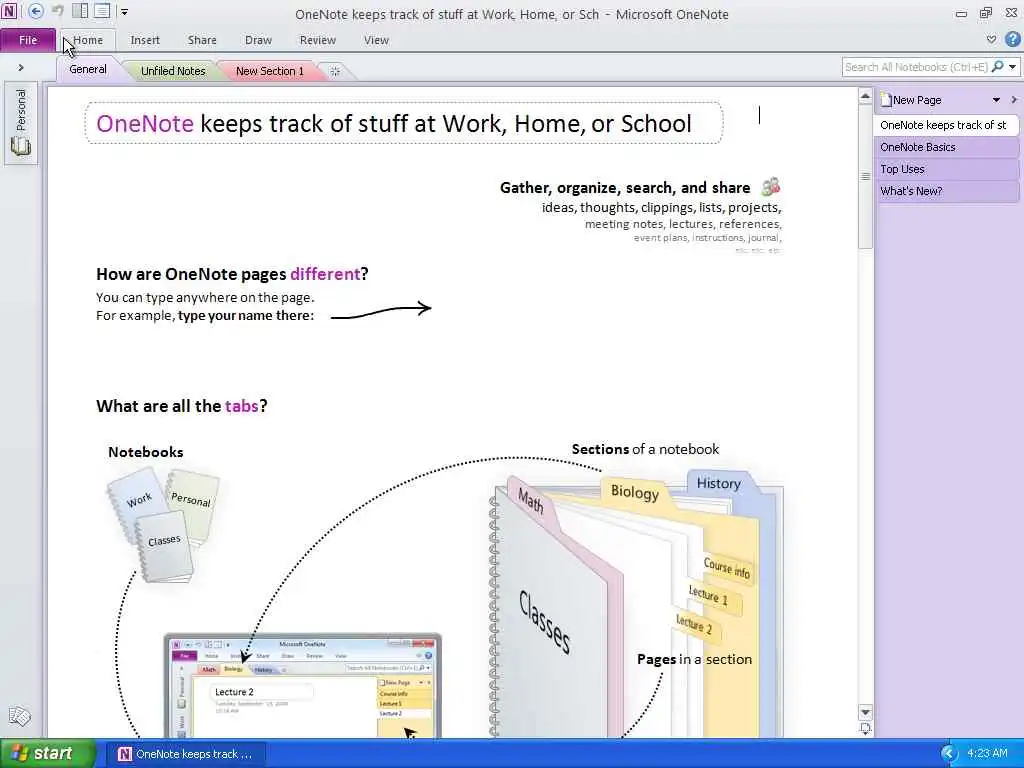Open OneNote Help question mark icon
Screen dimensions: 1024x768
[1012, 39]
